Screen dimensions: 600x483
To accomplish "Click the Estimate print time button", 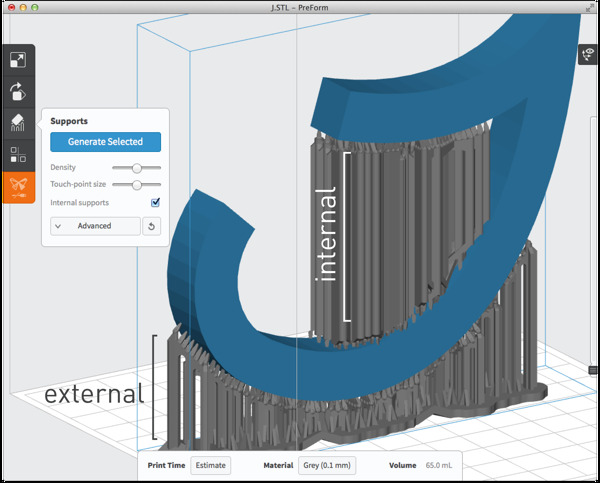I will click(210, 465).
